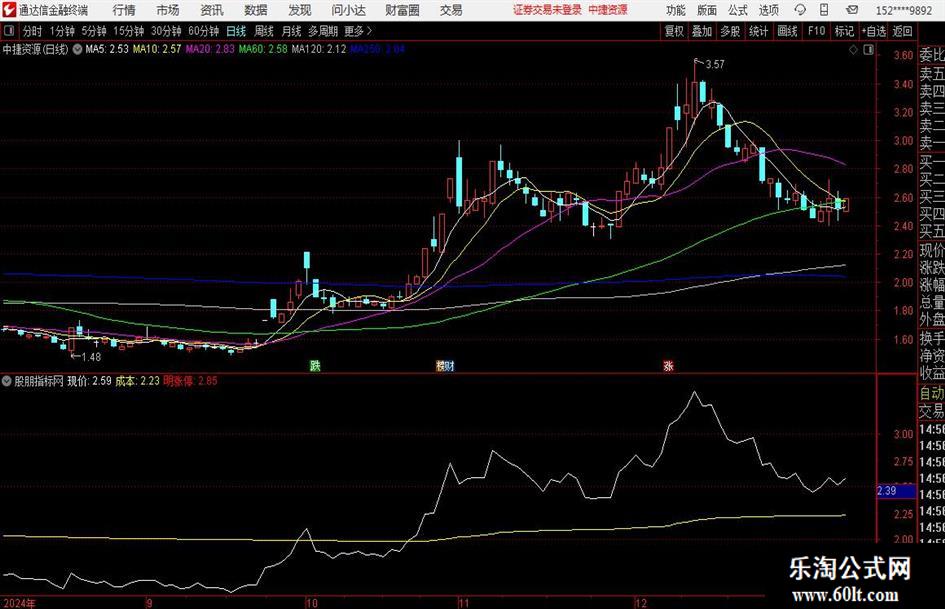Open the 多周期 multi-period view
The width and height of the screenshot is (945, 609).
[x=323, y=31]
